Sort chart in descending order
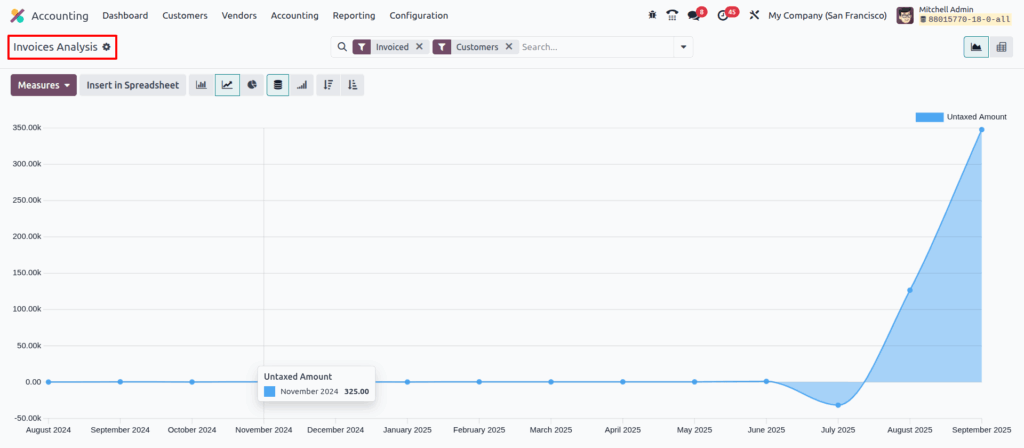The height and width of the screenshot is (448, 1024). [328, 85]
